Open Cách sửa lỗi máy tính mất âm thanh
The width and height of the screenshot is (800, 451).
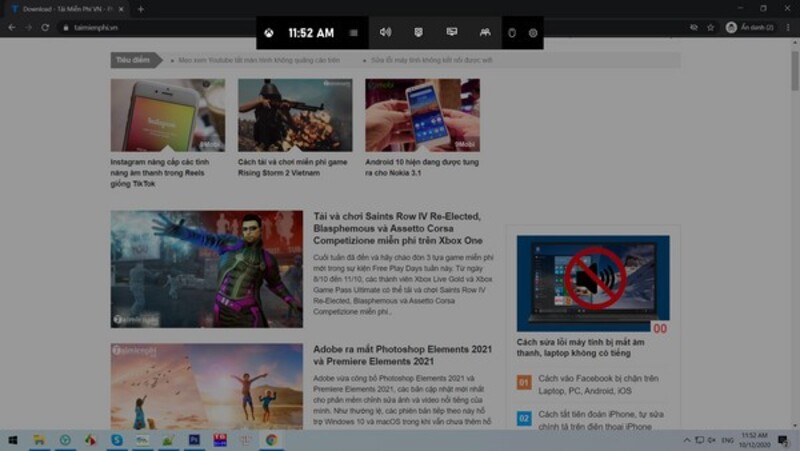coord(581,347)
